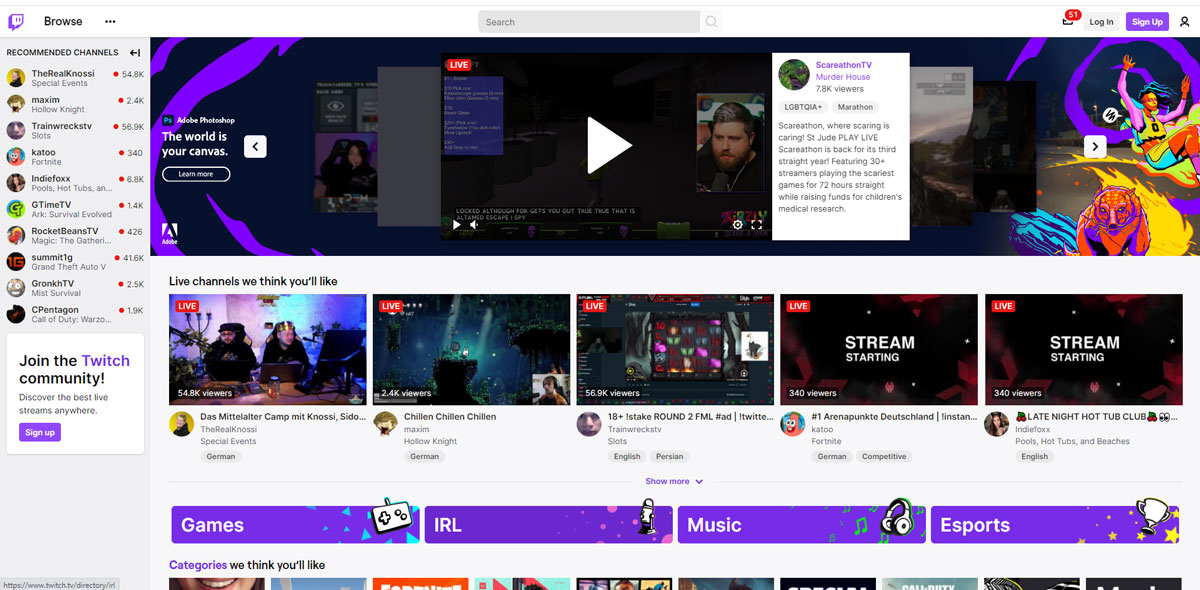1200x590 pixels.
Task: Go to Twitch home via logo
Action: (x=16, y=21)
